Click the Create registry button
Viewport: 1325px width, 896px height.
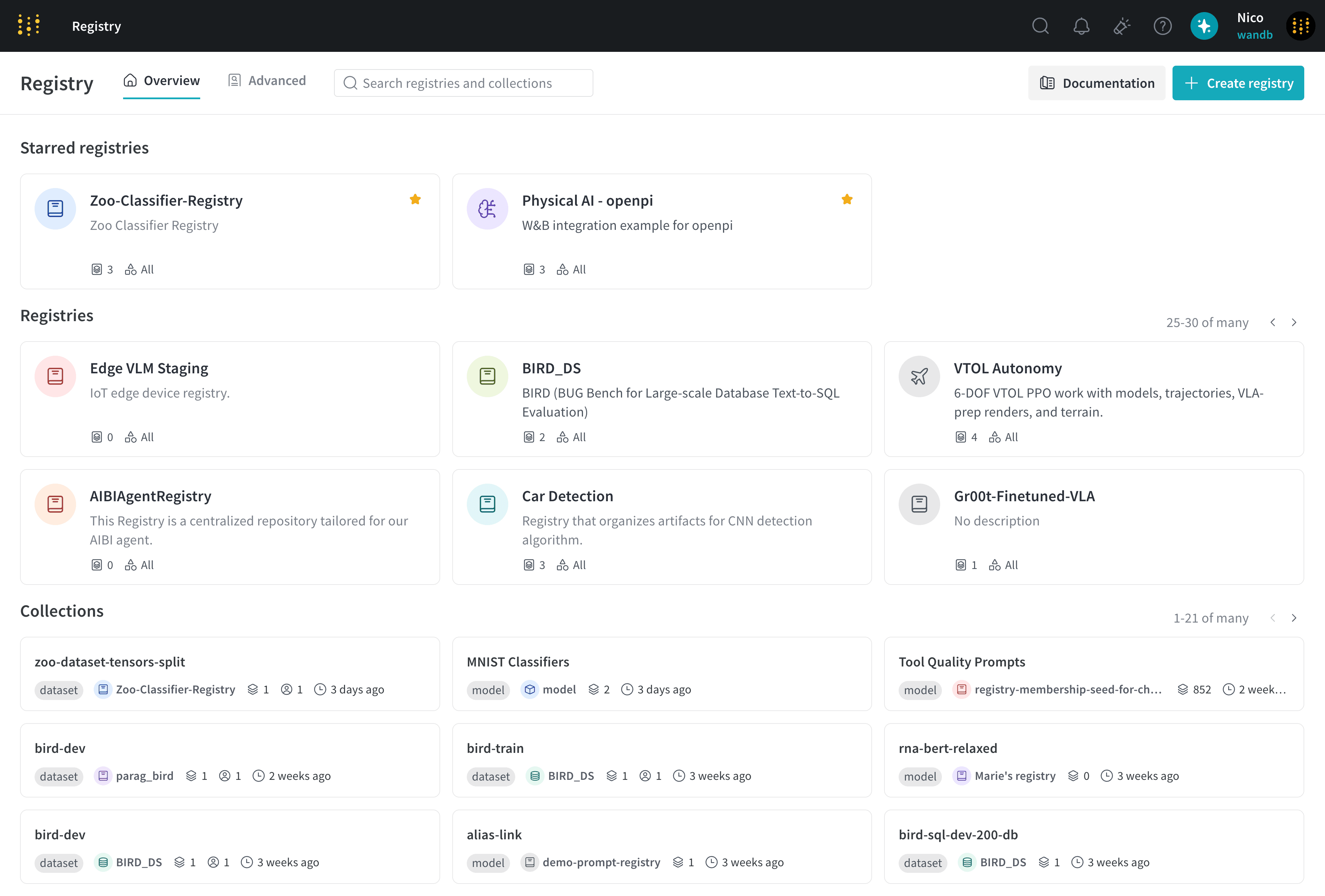[x=1238, y=83]
